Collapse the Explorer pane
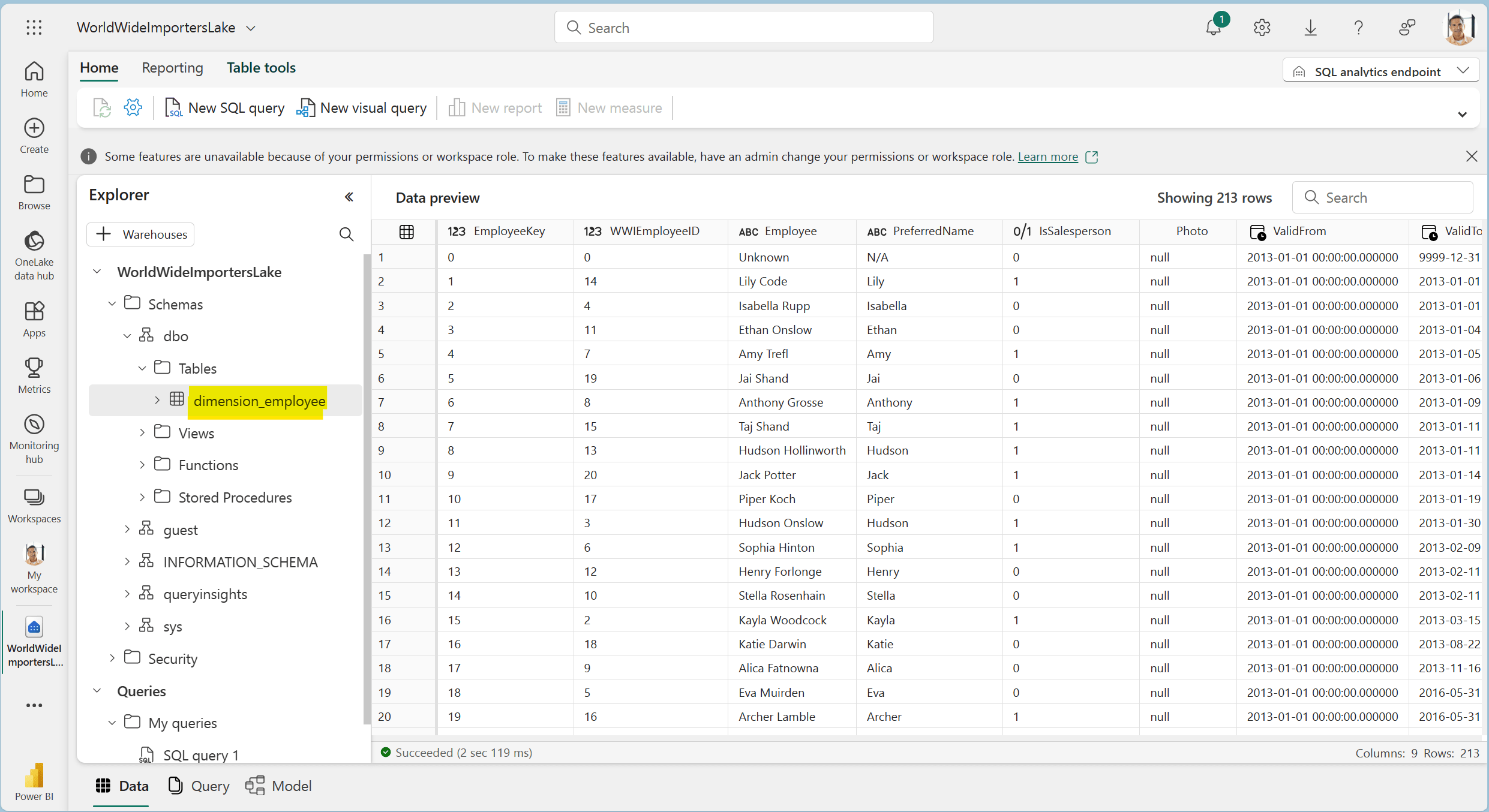Image resolution: width=1489 pixels, height=812 pixels. pos(349,197)
